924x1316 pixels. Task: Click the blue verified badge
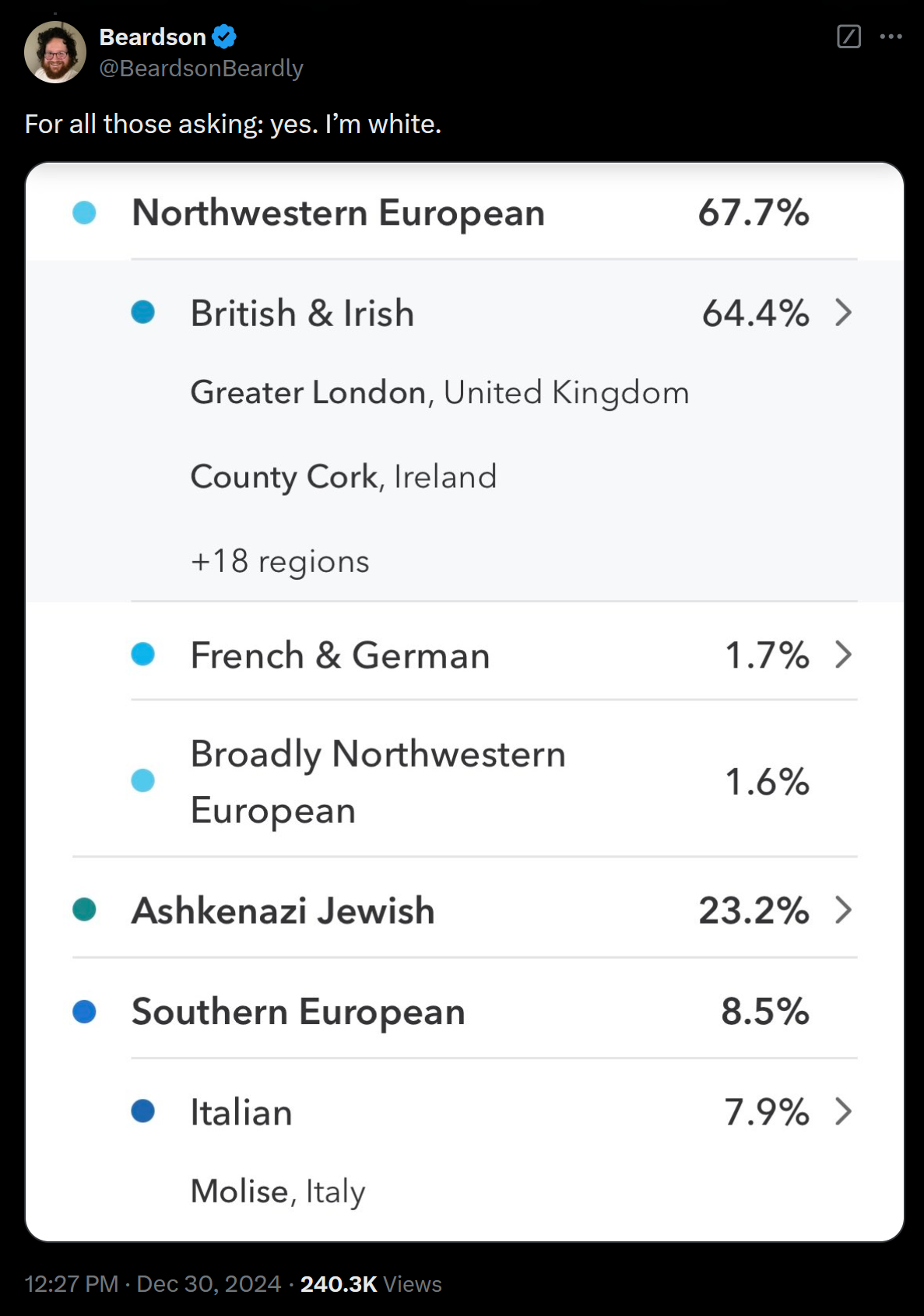pyautogui.click(x=224, y=37)
